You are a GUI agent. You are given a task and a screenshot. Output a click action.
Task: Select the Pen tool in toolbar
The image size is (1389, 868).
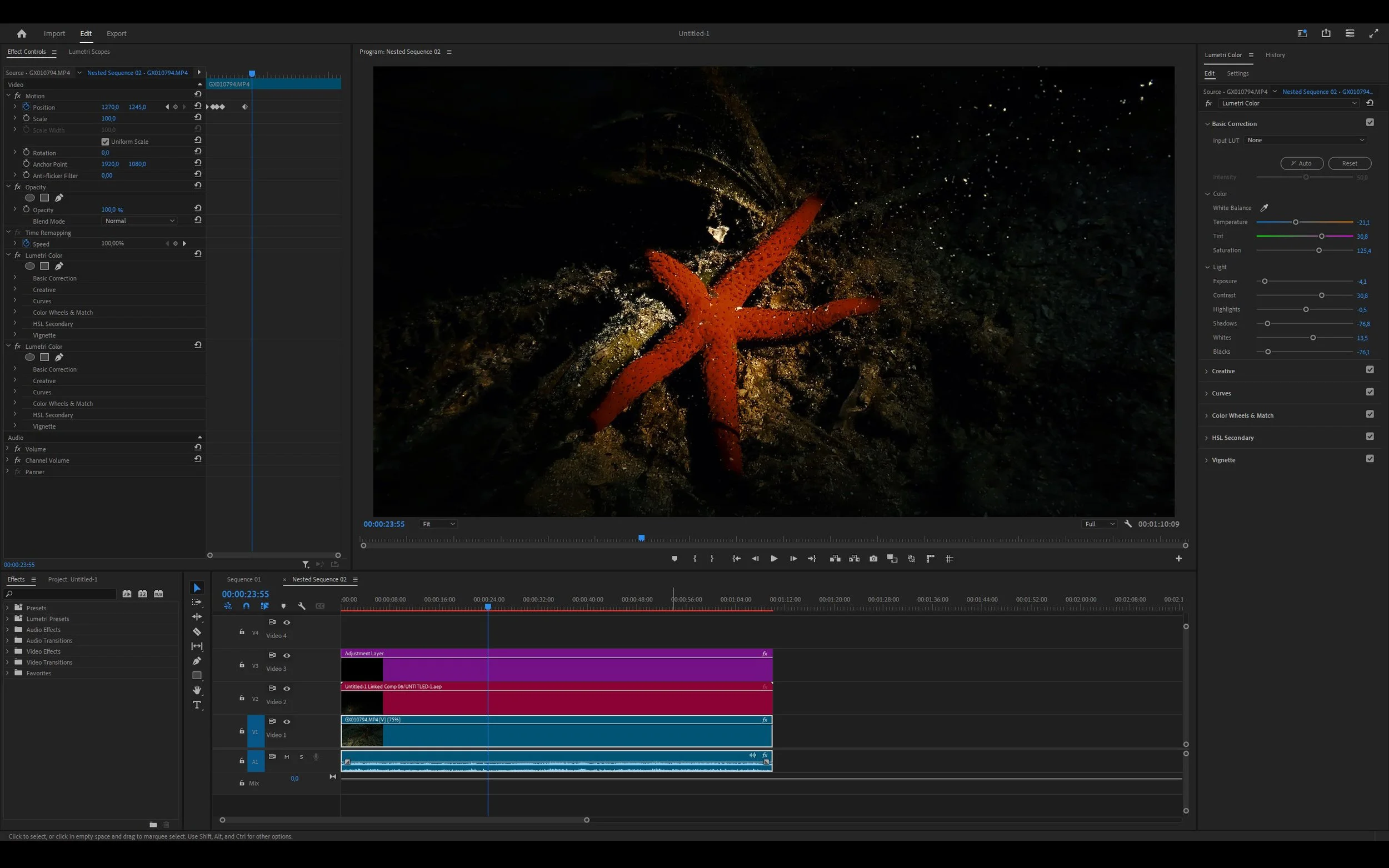(197, 661)
